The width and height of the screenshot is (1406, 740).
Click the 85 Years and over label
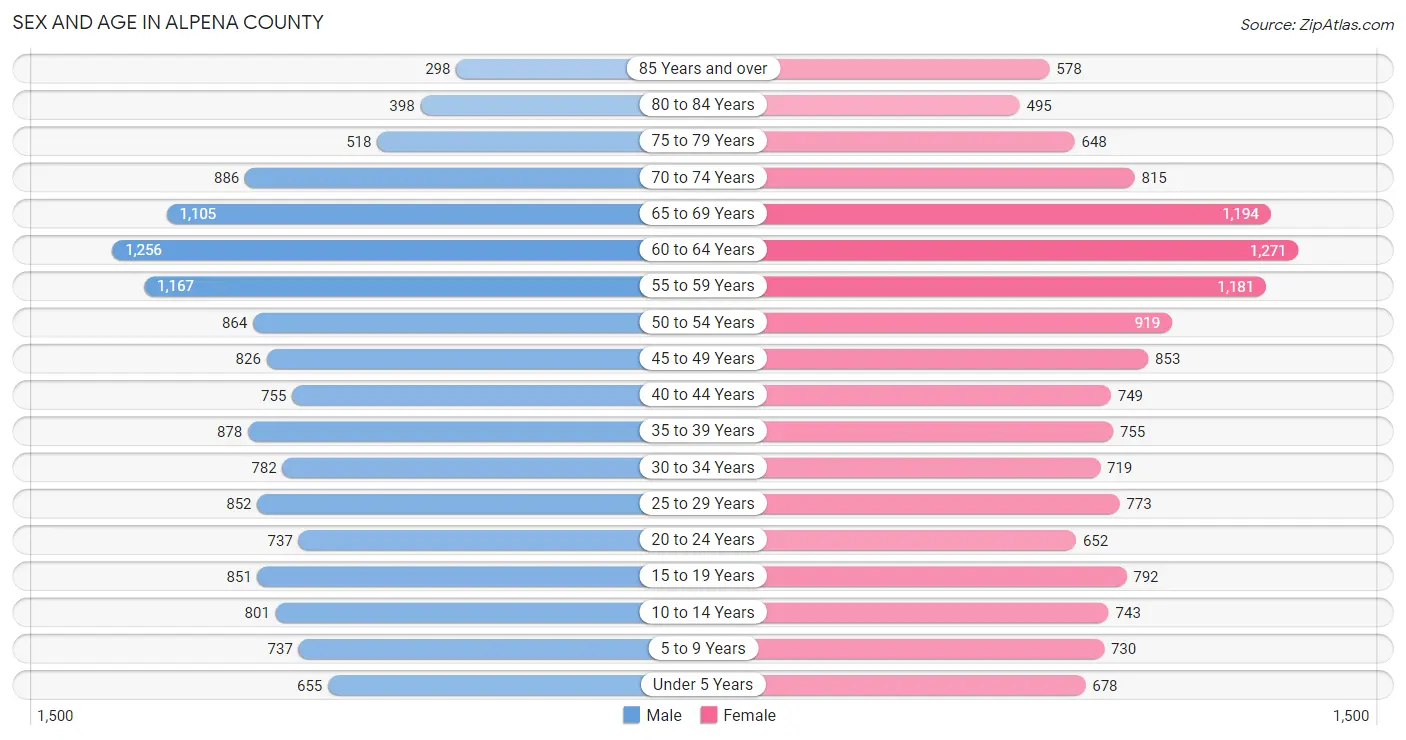tap(703, 68)
